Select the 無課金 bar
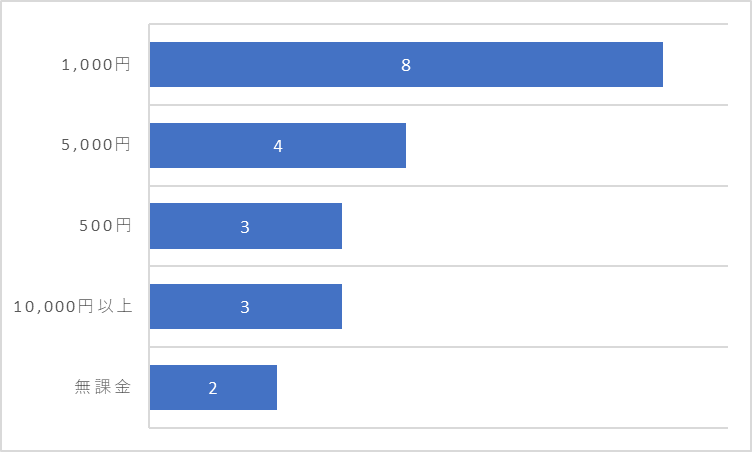 pyautogui.click(x=213, y=387)
